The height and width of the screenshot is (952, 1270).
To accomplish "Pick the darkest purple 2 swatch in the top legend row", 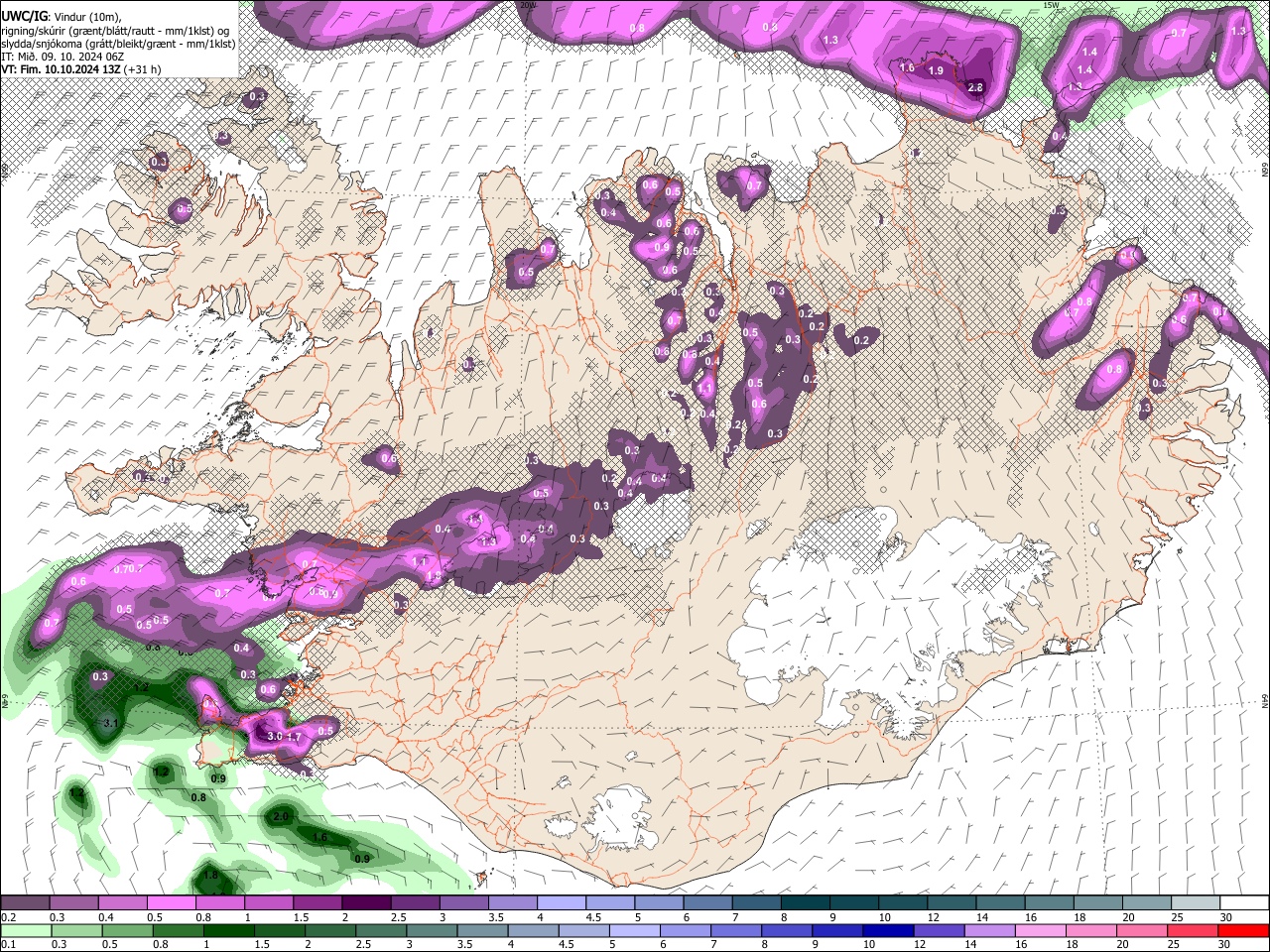I will 366,903.
